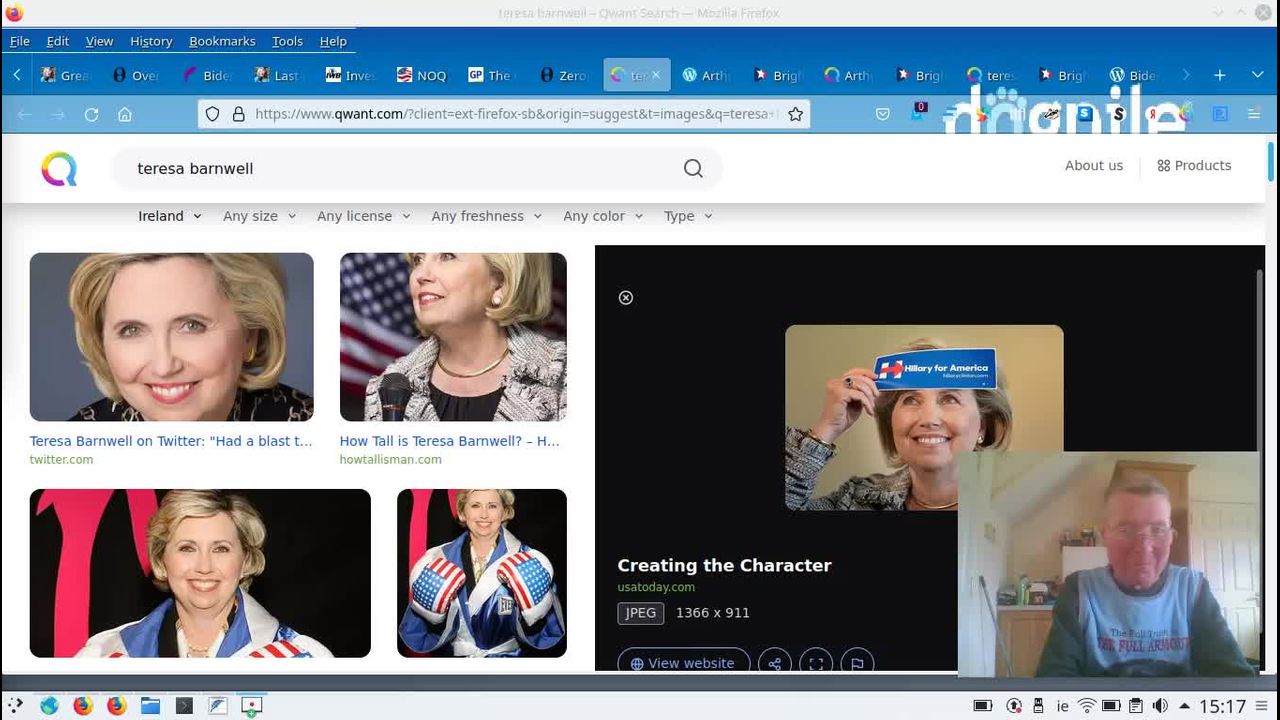Open the Any size filter

pyautogui.click(x=259, y=216)
